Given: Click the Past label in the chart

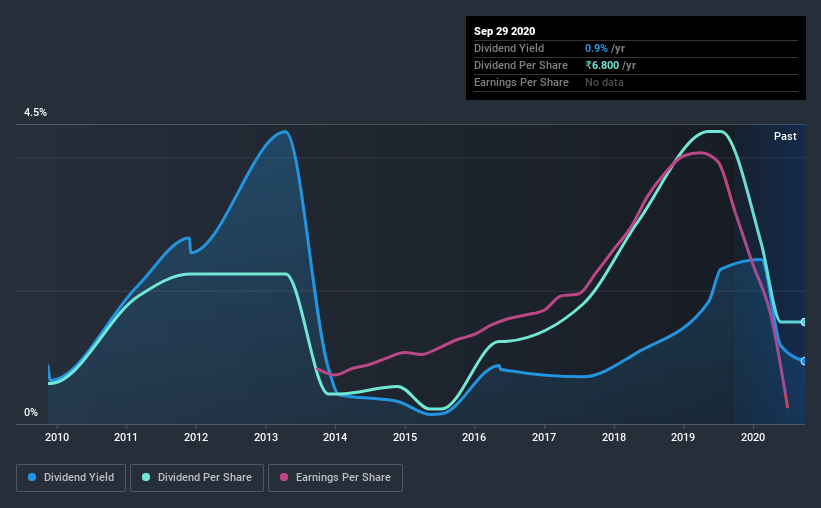Looking at the screenshot, I should click(x=785, y=136).
